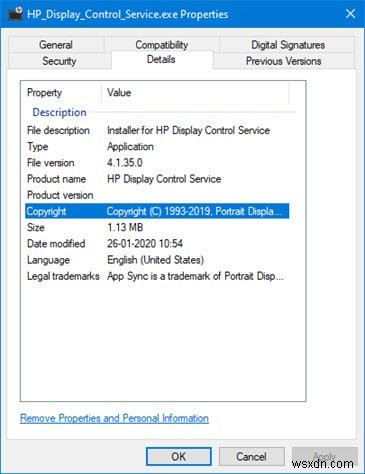Select the Details tab
365x474 pixels.
(161, 60)
